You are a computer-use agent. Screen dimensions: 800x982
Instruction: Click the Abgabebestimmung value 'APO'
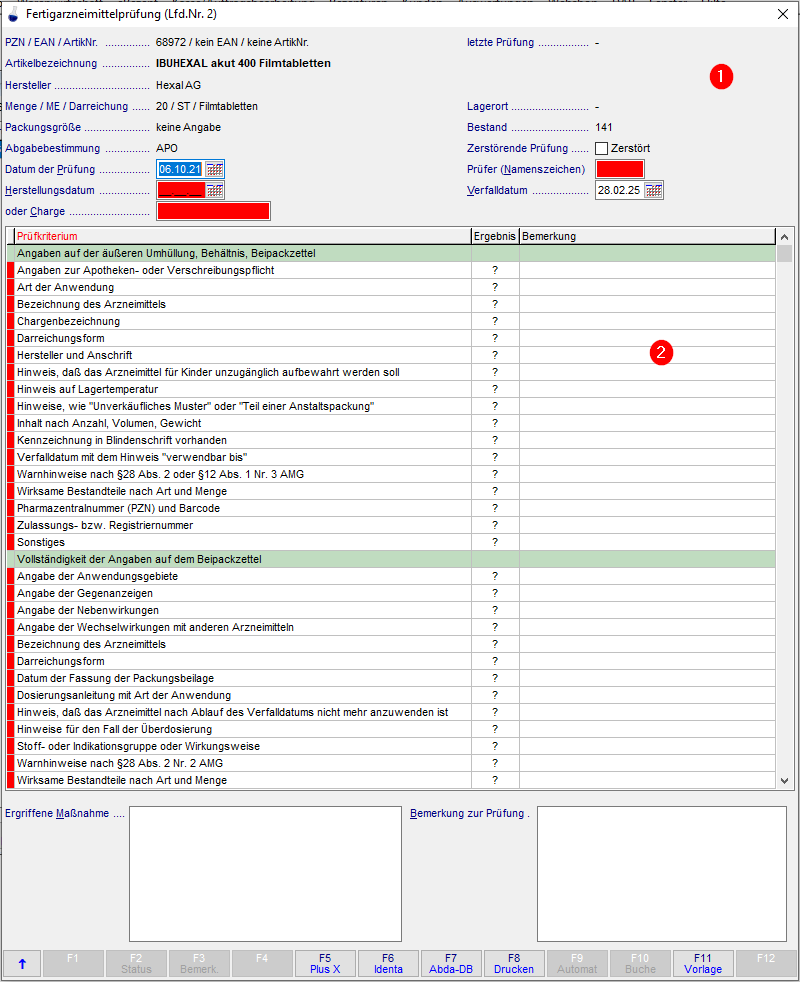tap(167, 148)
